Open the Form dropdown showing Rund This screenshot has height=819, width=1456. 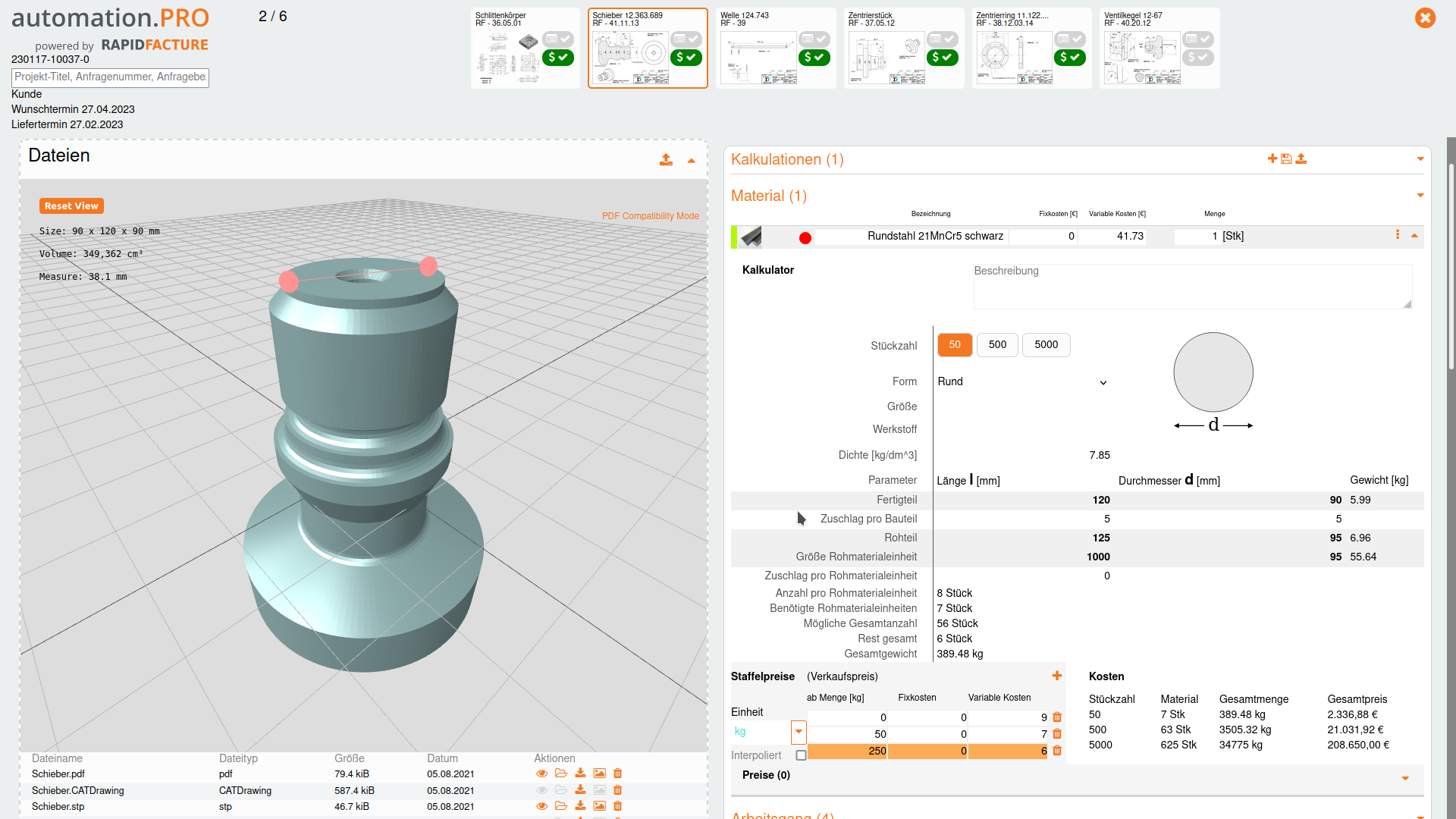(1021, 382)
